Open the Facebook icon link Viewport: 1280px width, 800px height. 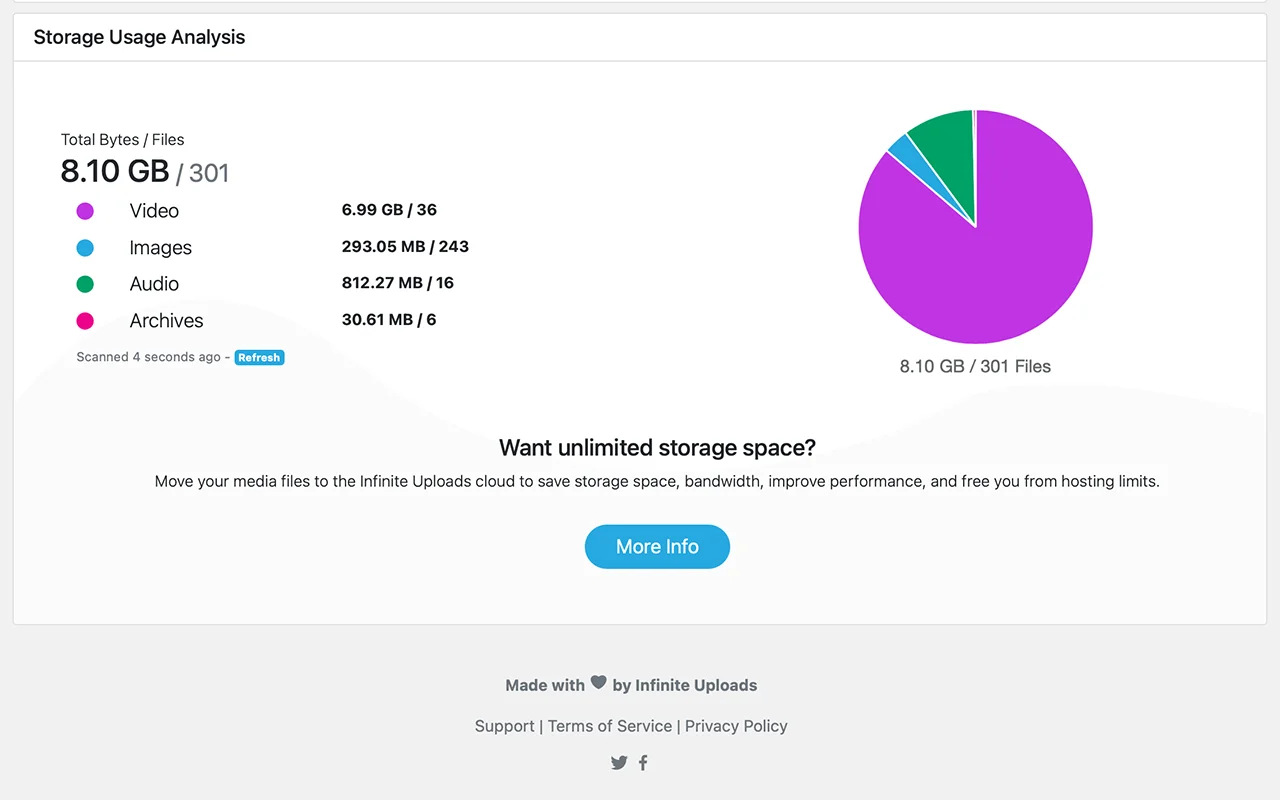coord(643,763)
